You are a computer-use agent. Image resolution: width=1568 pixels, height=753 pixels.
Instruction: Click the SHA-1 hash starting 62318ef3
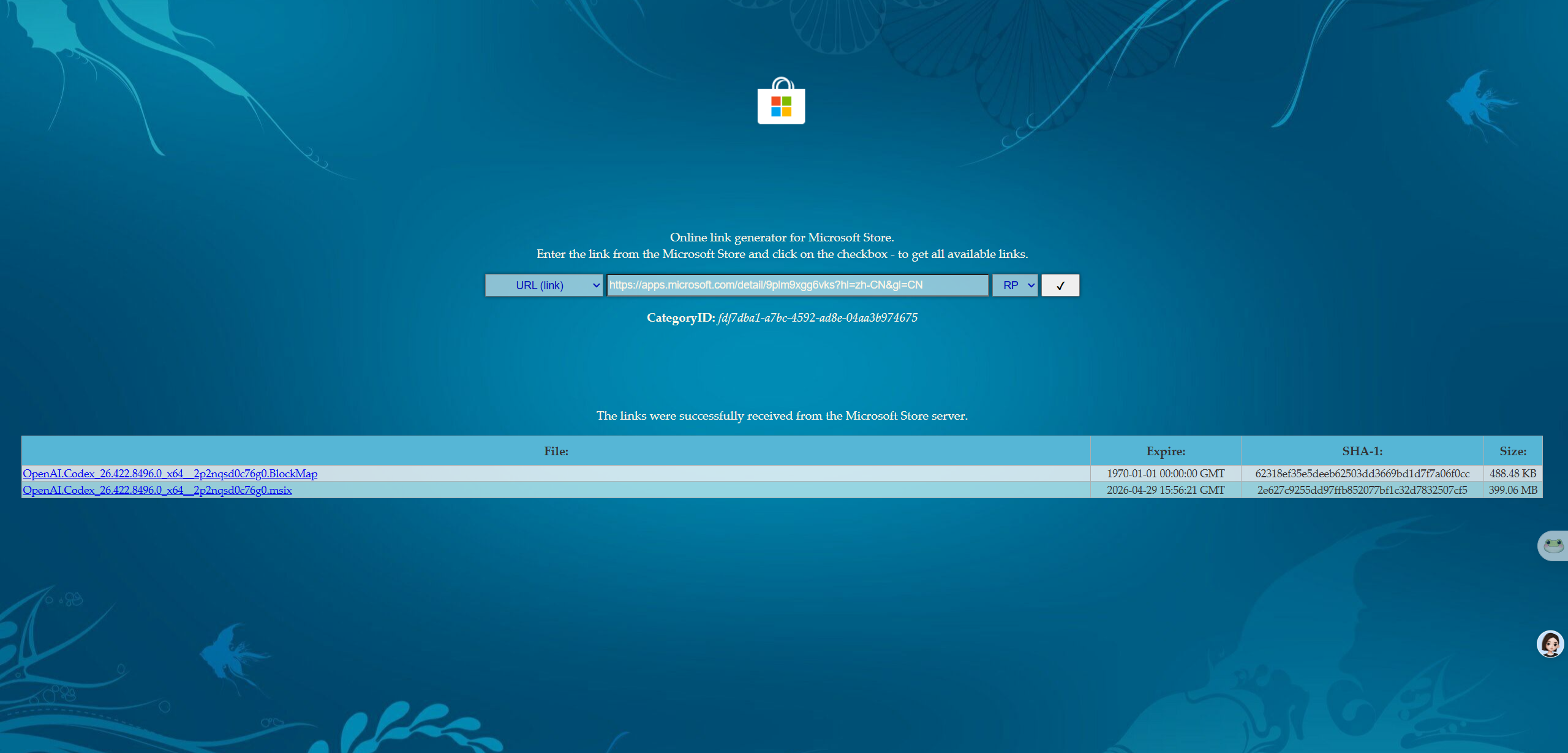(x=1362, y=474)
